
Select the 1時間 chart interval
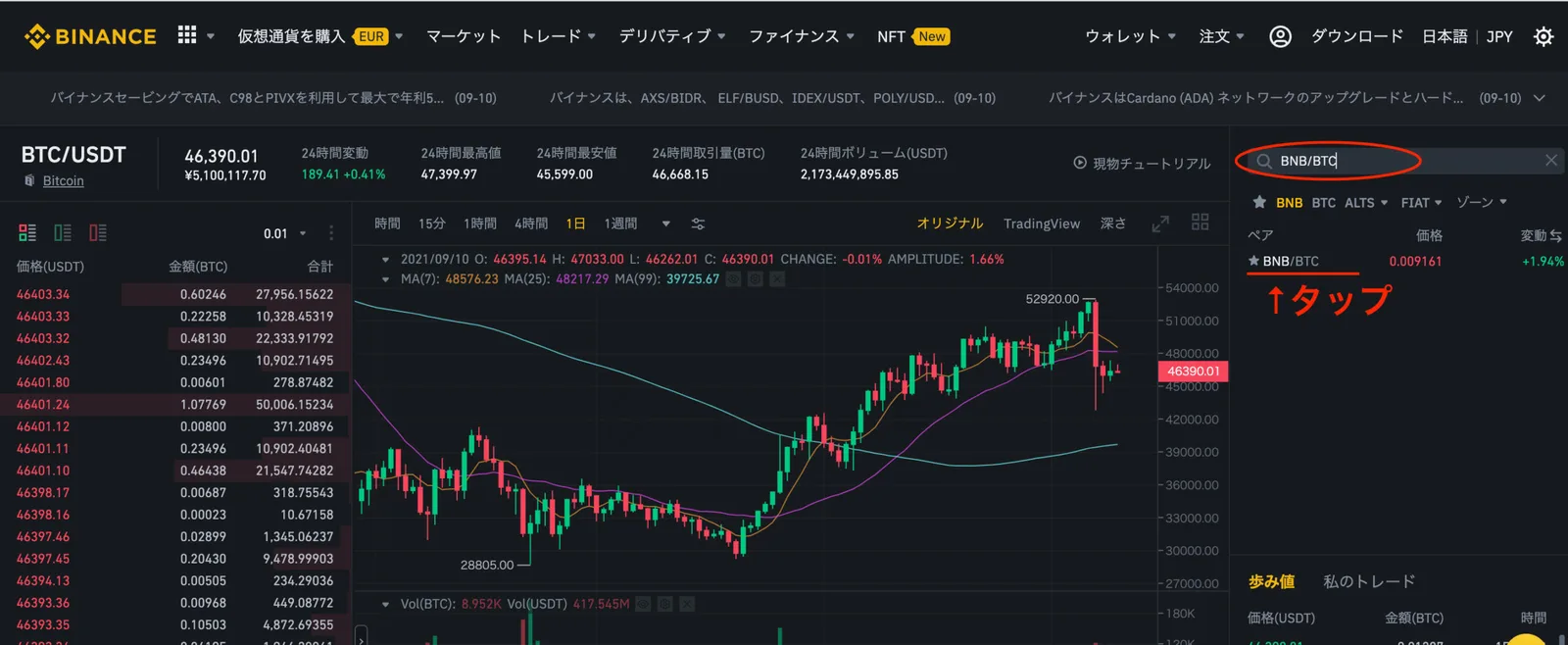(480, 223)
